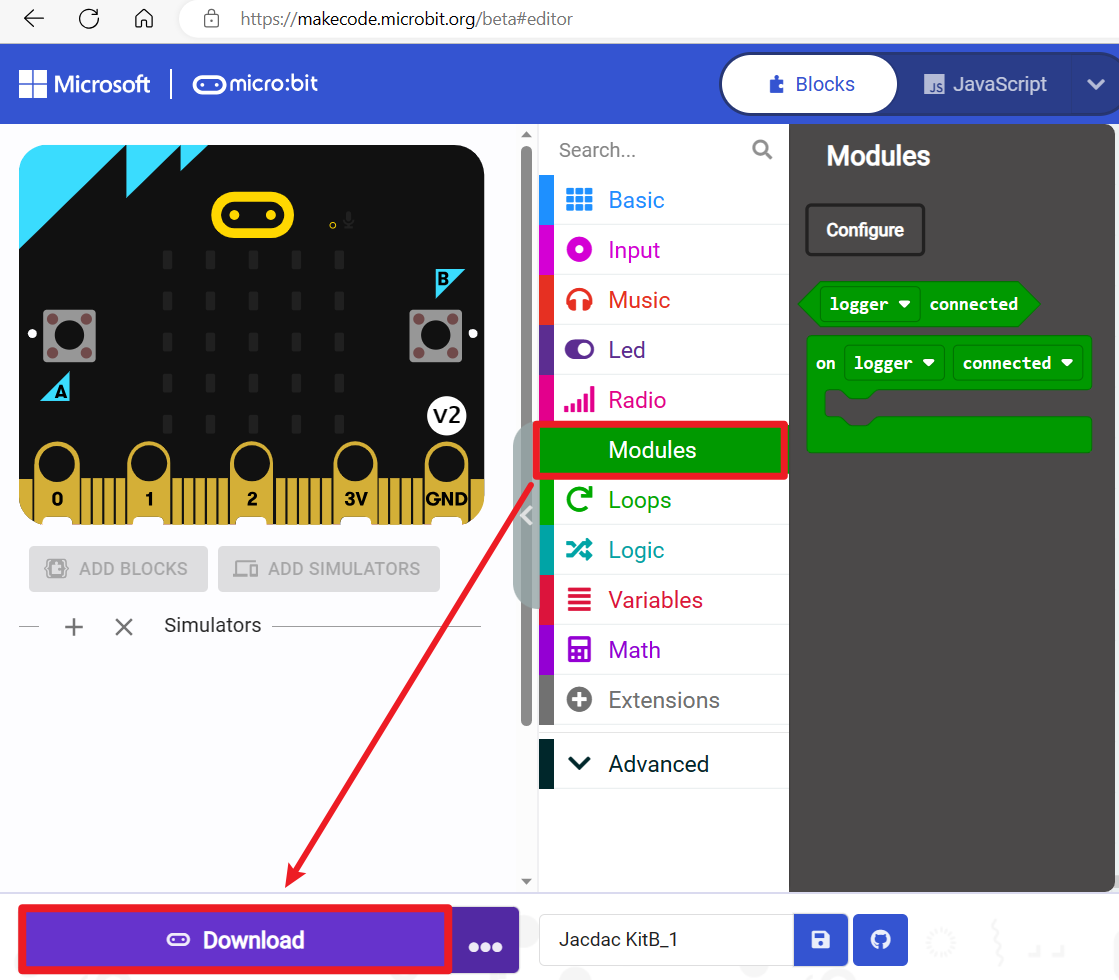Open the more download options ellipsis
Image resolution: width=1119 pixels, height=980 pixels.
[485, 942]
